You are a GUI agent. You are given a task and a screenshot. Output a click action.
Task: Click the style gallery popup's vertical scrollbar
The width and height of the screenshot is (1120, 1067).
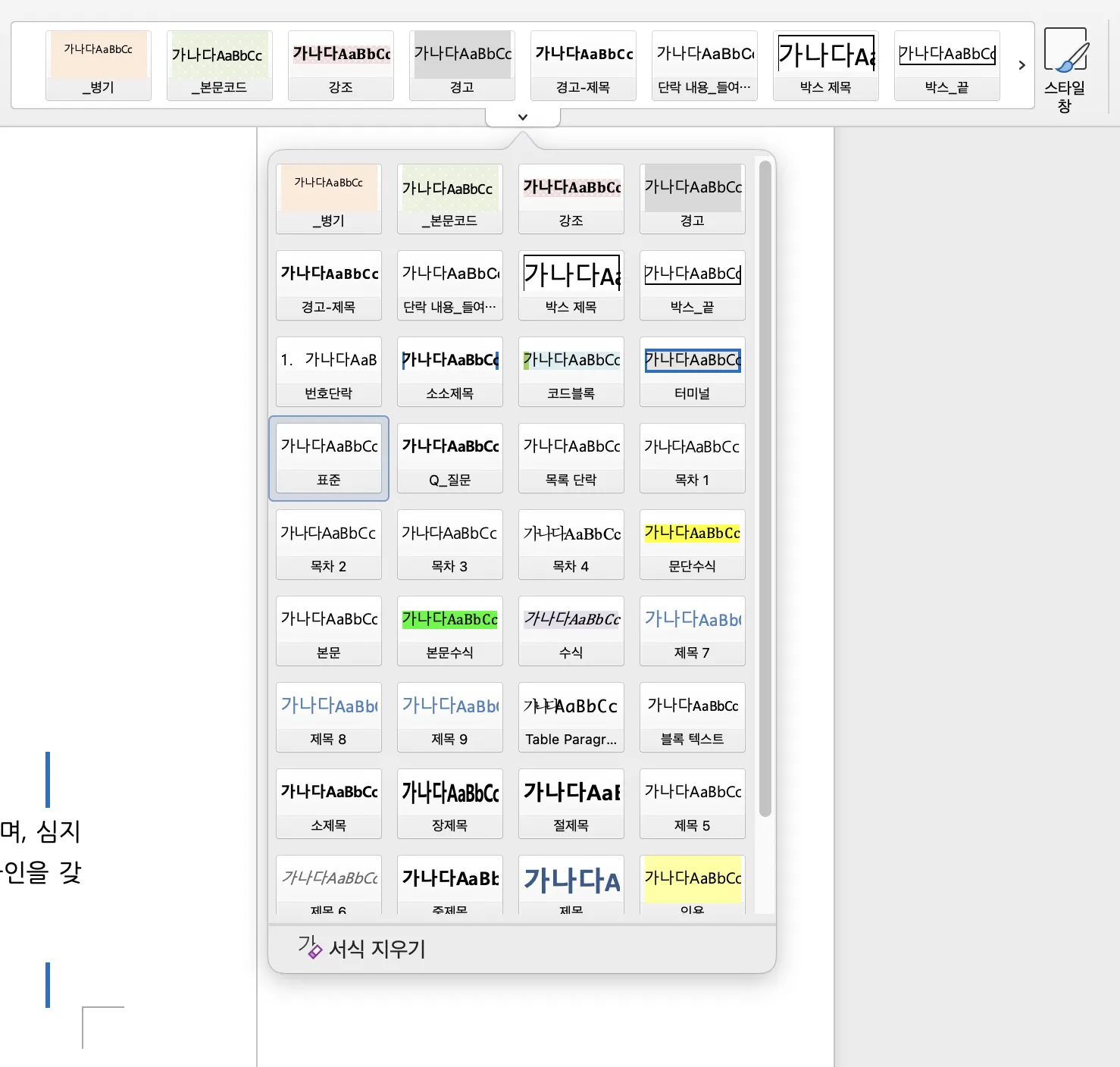click(765, 488)
